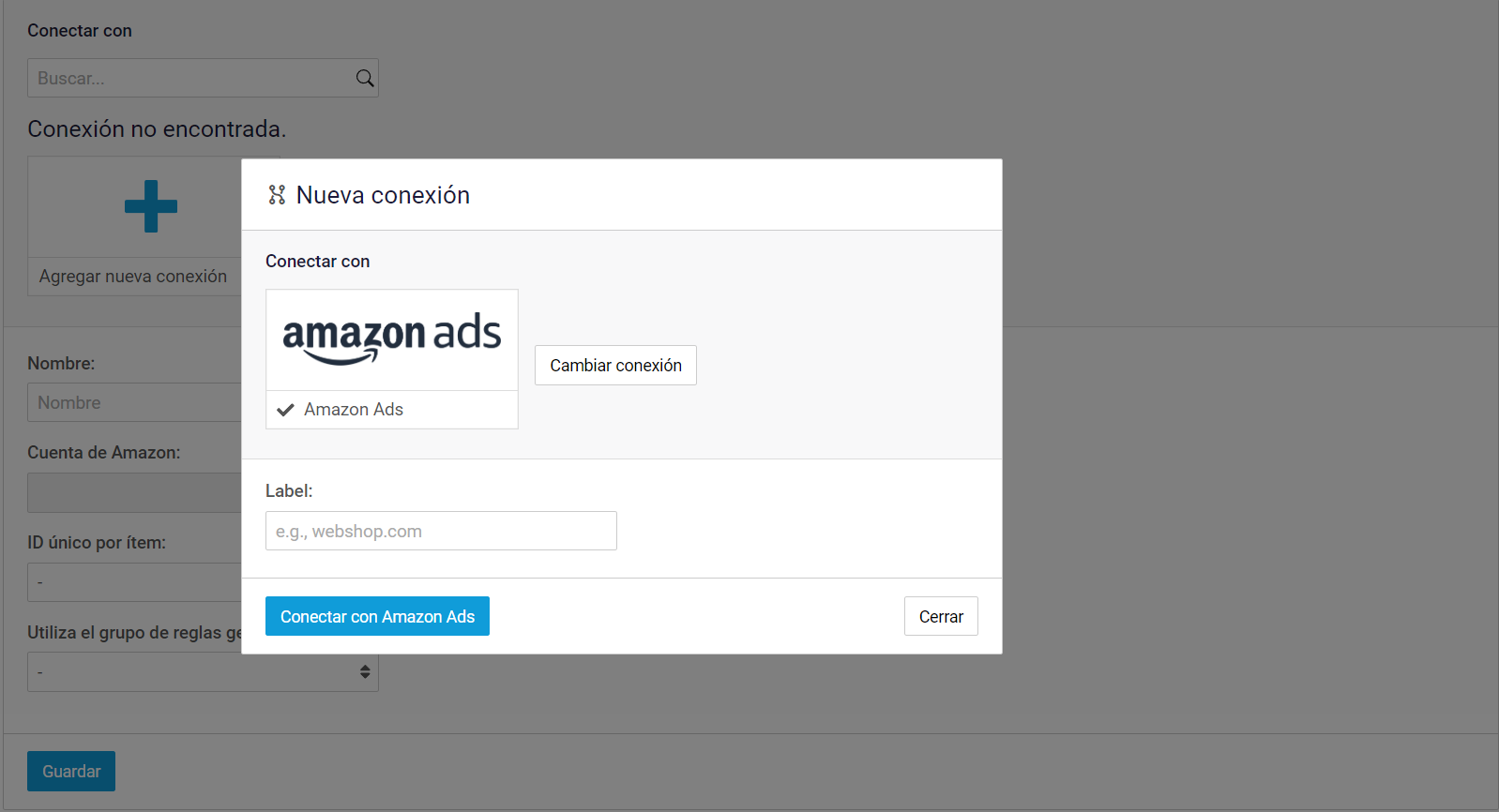Click the blue plus add-connection icon
Screen dimensions: 1499x812
(151, 206)
